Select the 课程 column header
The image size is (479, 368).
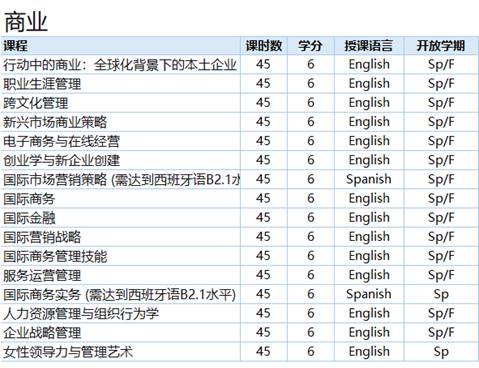tap(120, 45)
